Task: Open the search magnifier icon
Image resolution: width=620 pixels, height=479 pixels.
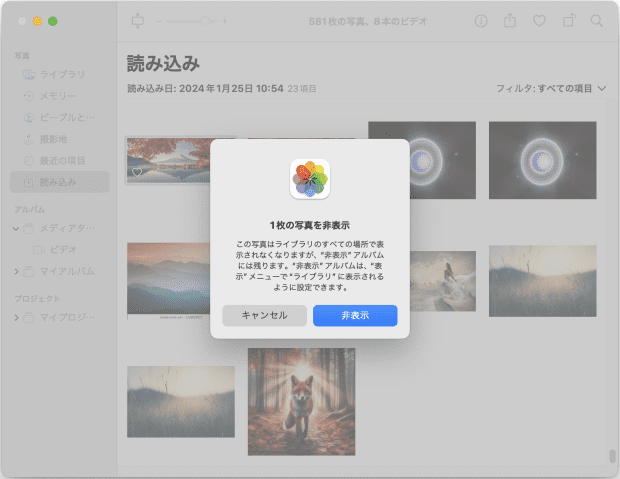Action: tap(597, 21)
